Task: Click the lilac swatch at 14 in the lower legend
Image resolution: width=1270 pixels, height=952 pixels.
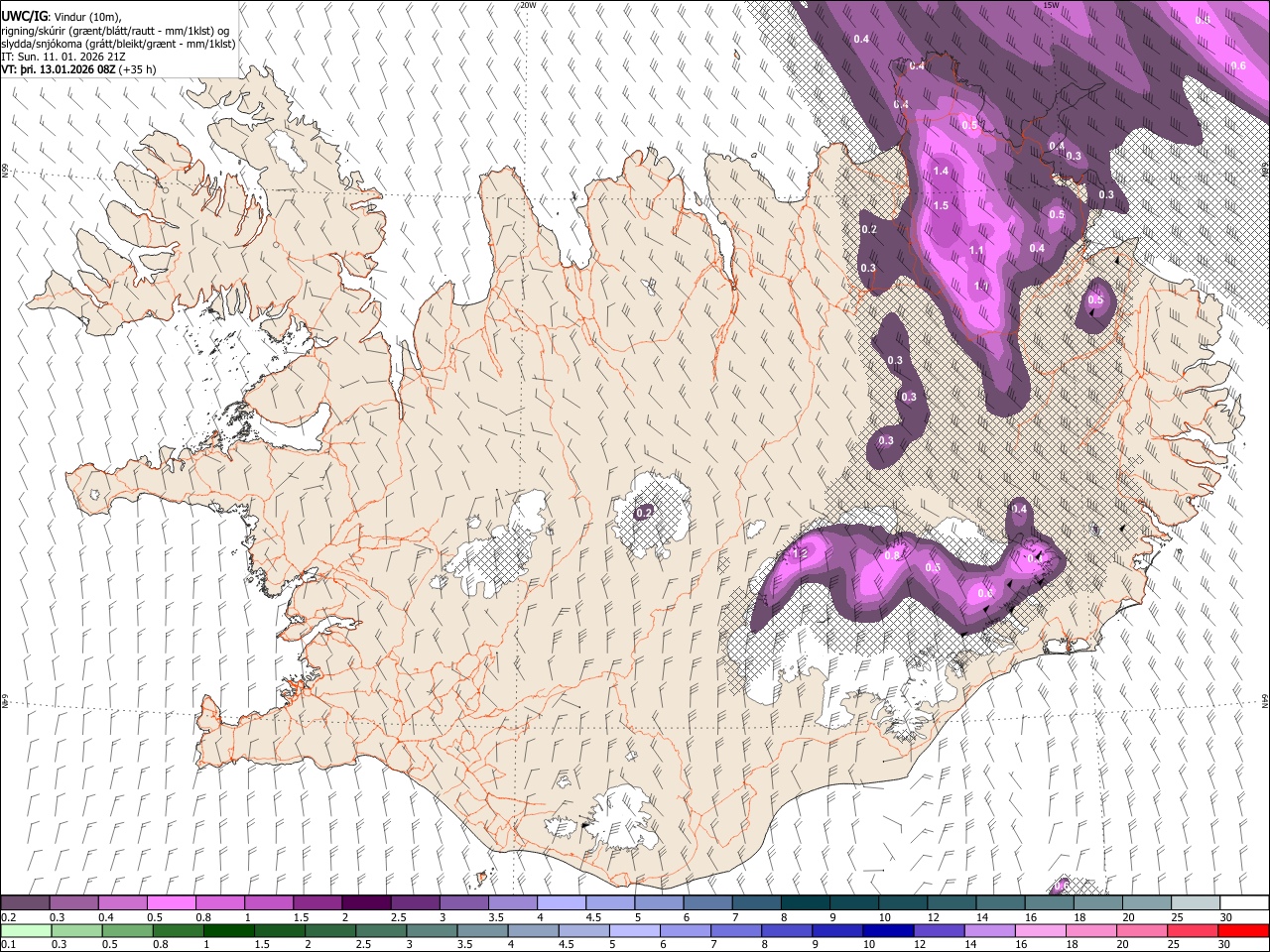Action: click(990, 930)
